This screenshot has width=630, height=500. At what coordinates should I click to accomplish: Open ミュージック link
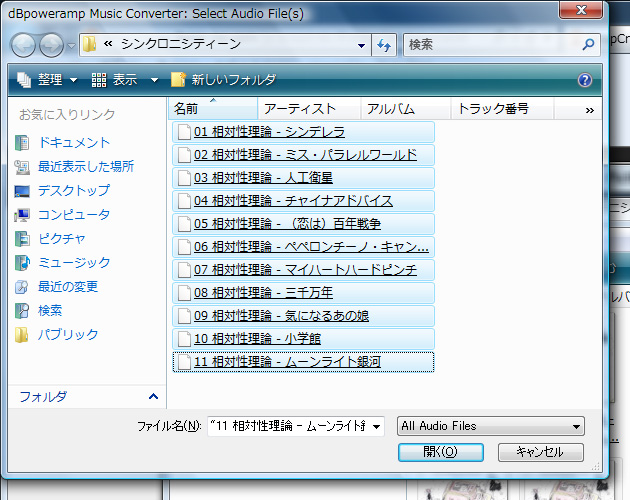point(74,262)
